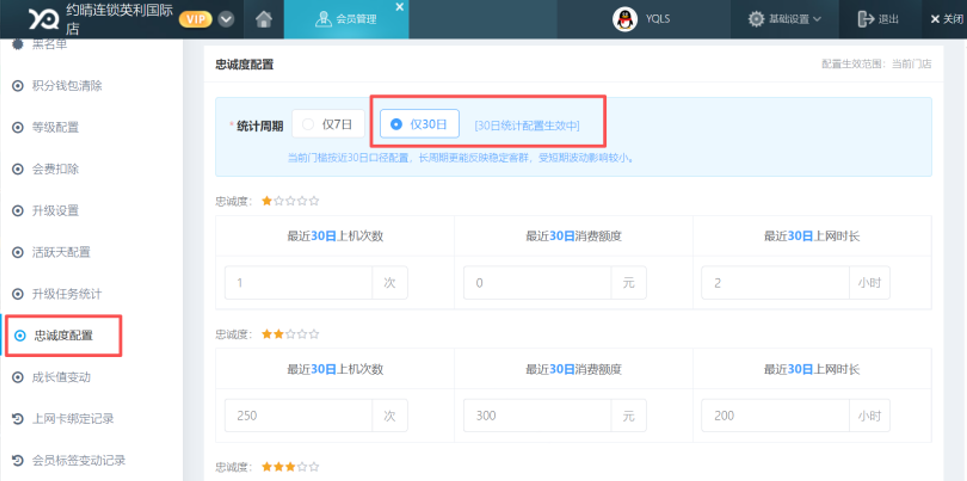The height and width of the screenshot is (481, 967).
Task: Click 最近30日消费额度 header in two-star table
Action: pyautogui.click(x=574, y=369)
